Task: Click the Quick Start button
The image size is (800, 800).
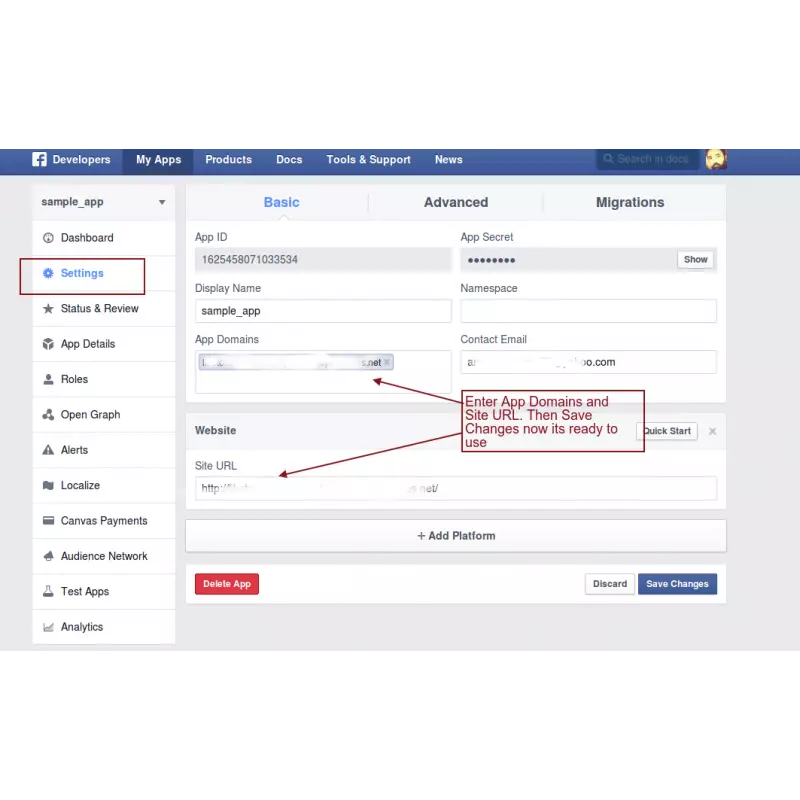Action: pos(667,431)
